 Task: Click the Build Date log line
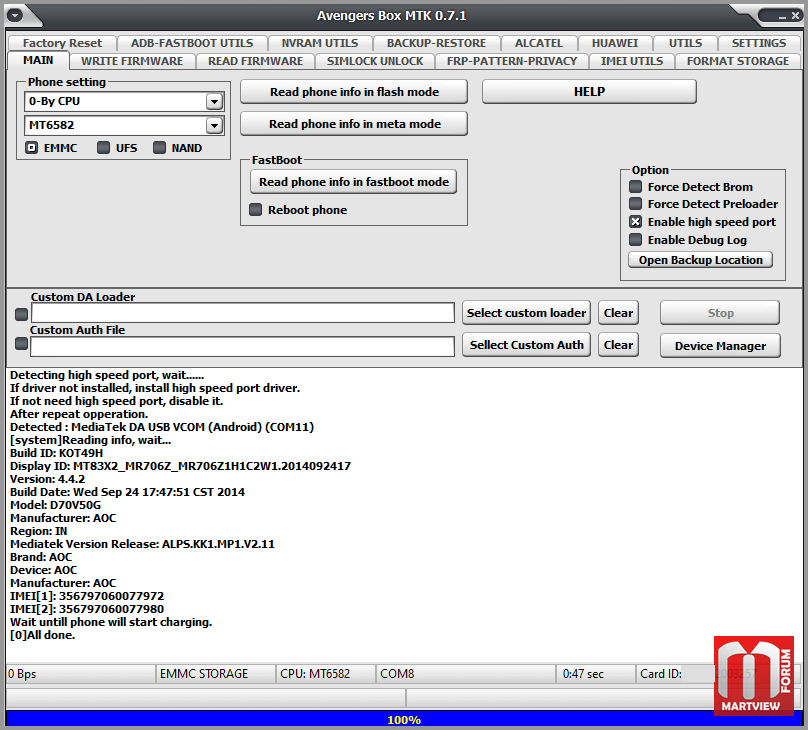pyautogui.click(x=127, y=492)
